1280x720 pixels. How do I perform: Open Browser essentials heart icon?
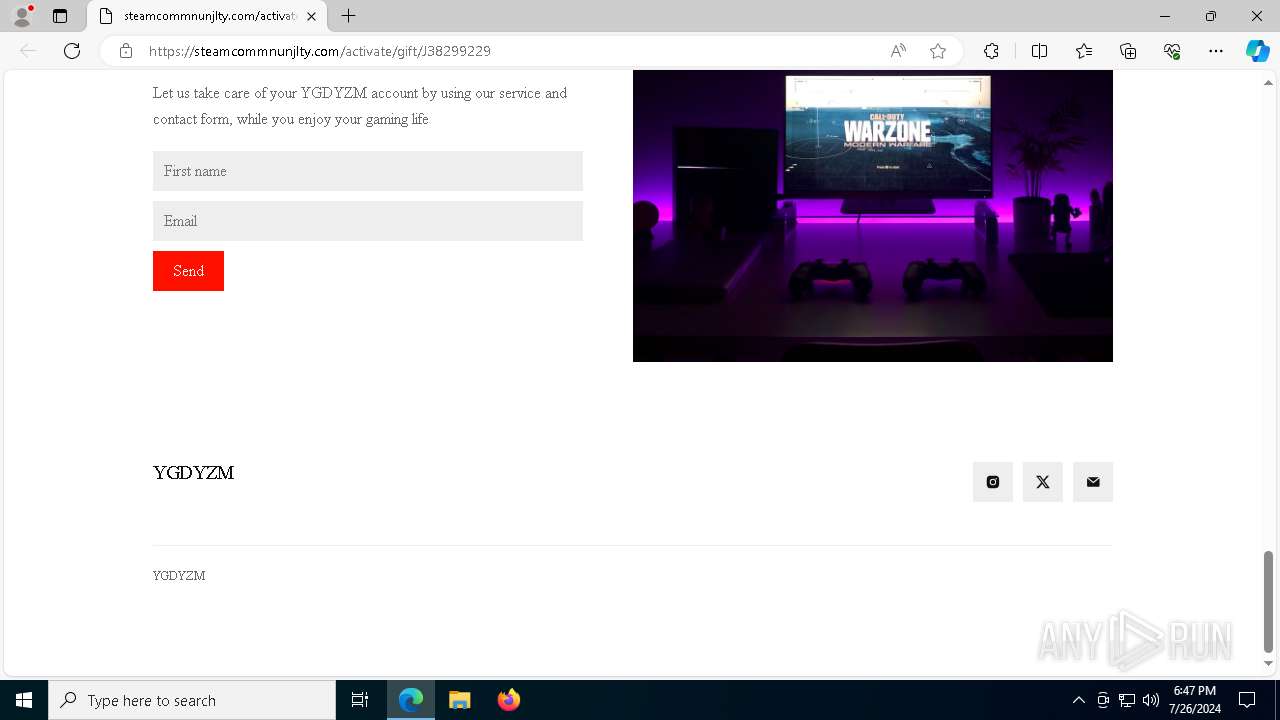tap(1172, 51)
